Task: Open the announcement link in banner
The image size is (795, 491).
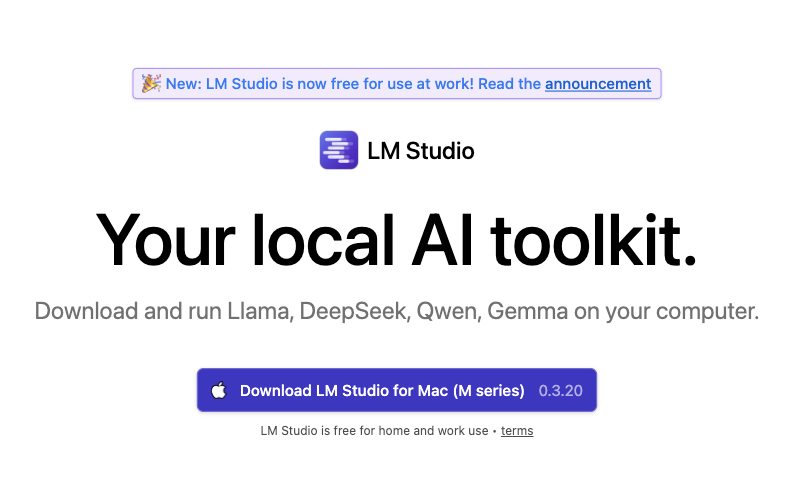Action: (x=598, y=84)
